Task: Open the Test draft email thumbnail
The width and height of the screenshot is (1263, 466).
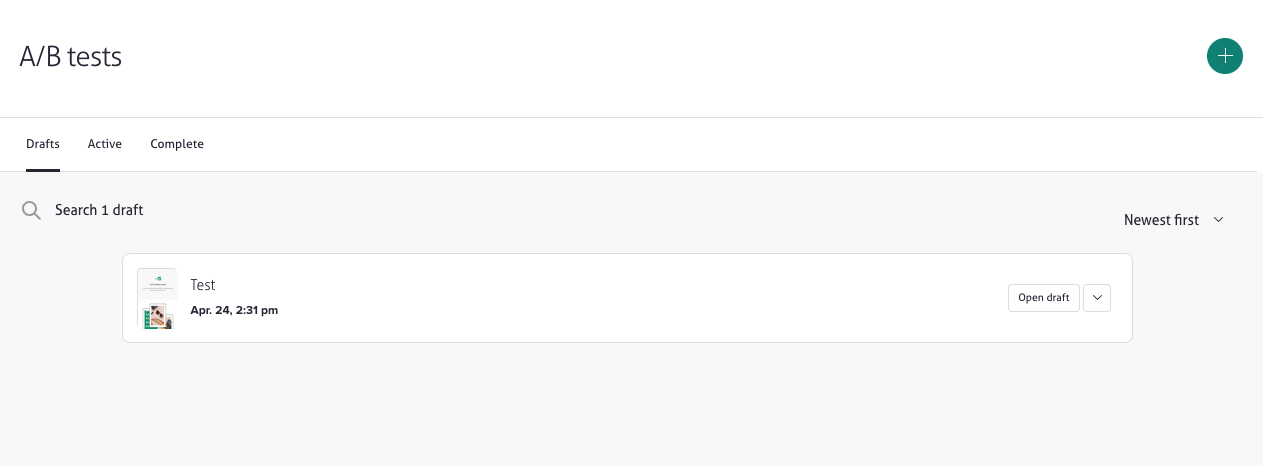Action: point(157,298)
